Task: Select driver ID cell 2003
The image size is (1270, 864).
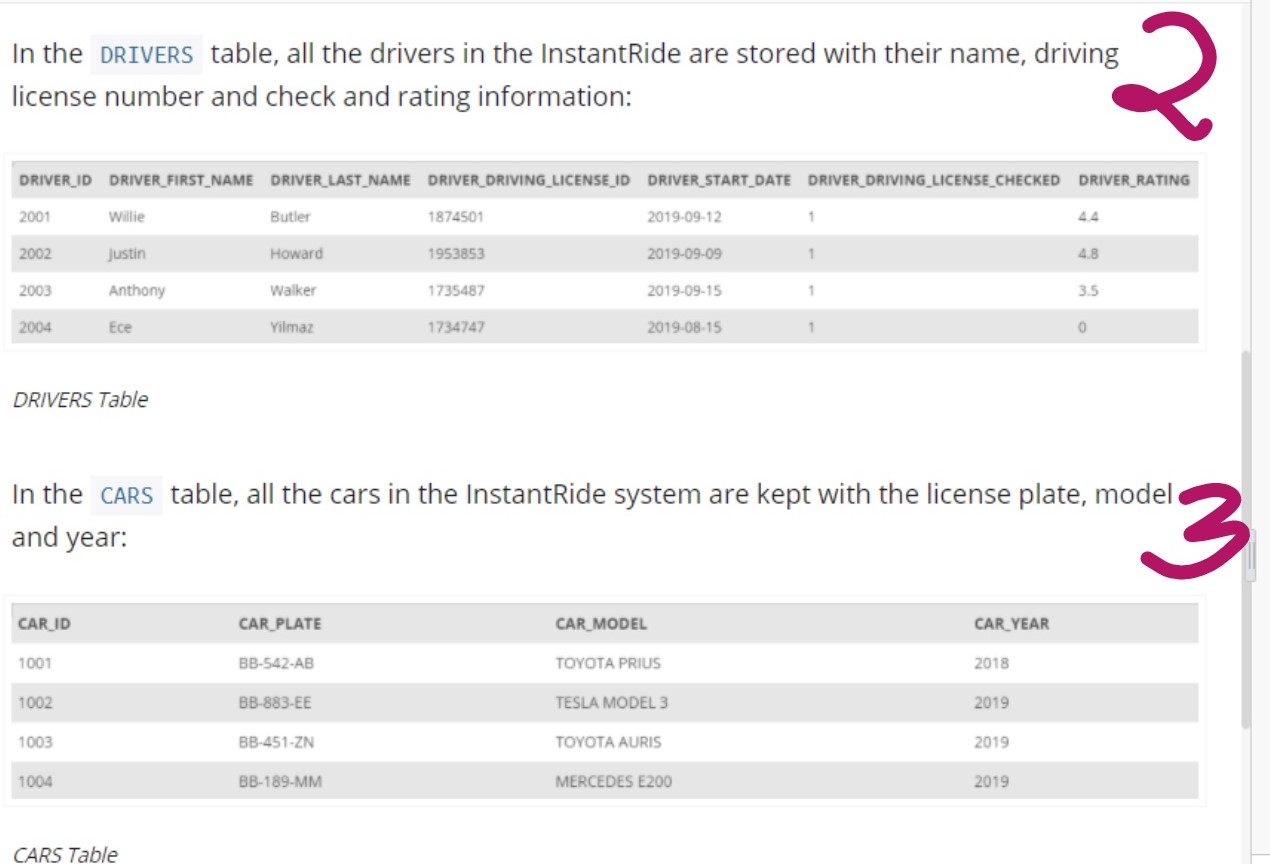Action: [35, 291]
